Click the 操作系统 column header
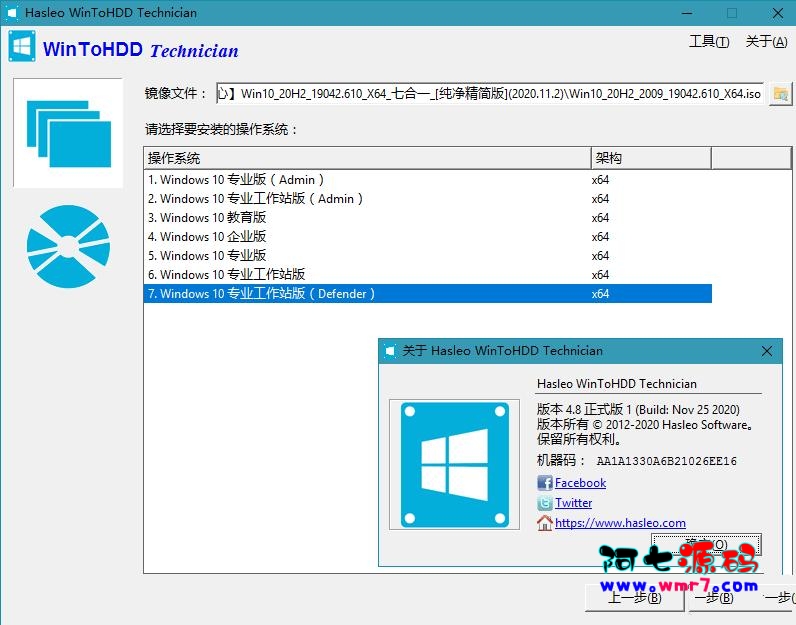This screenshot has width=796, height=625. pos(368,158)
